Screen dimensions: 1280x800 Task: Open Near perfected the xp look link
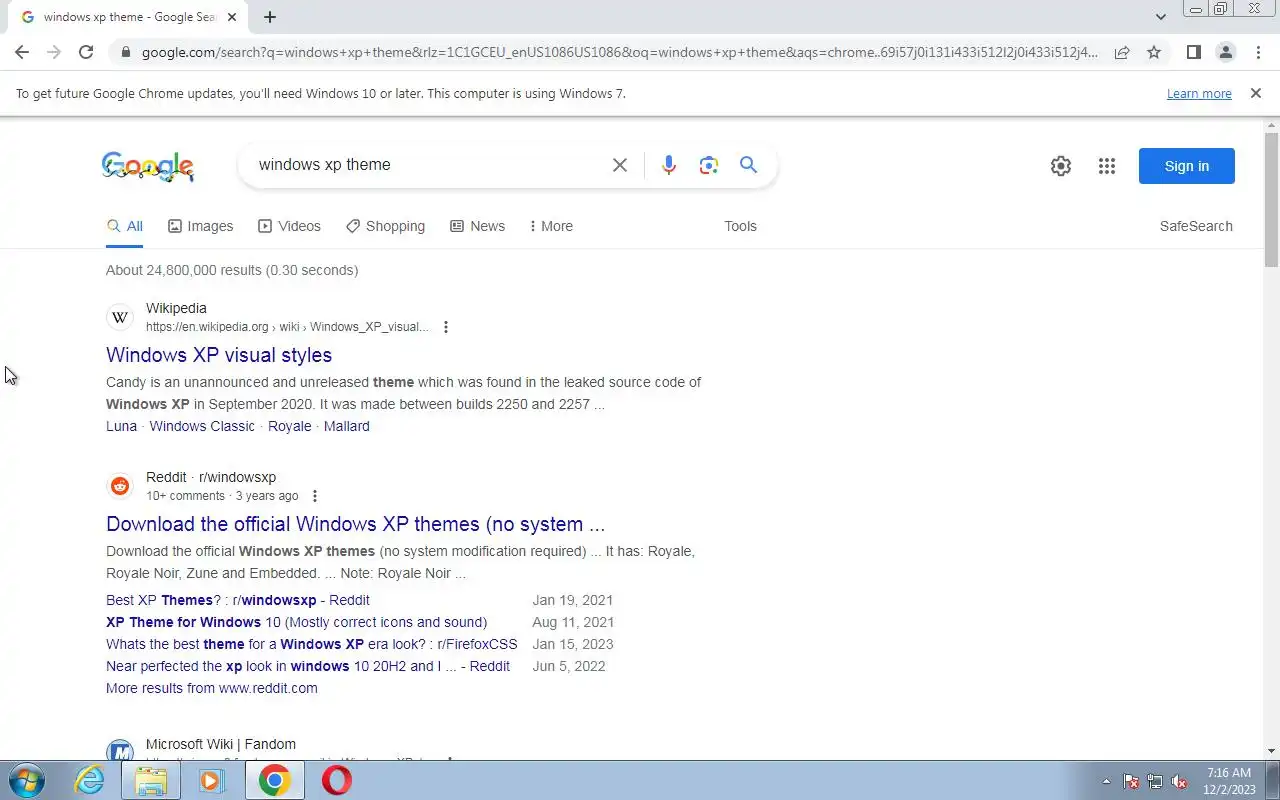point(308,666)
